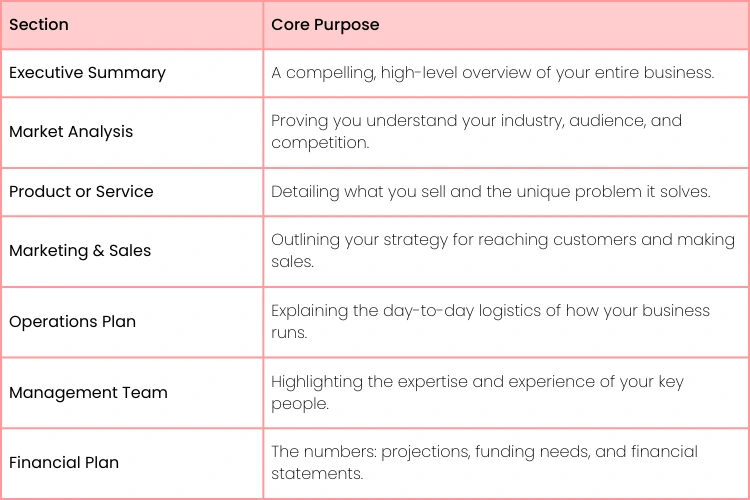Select the "Operations Plan" section cell

[72, 322]
